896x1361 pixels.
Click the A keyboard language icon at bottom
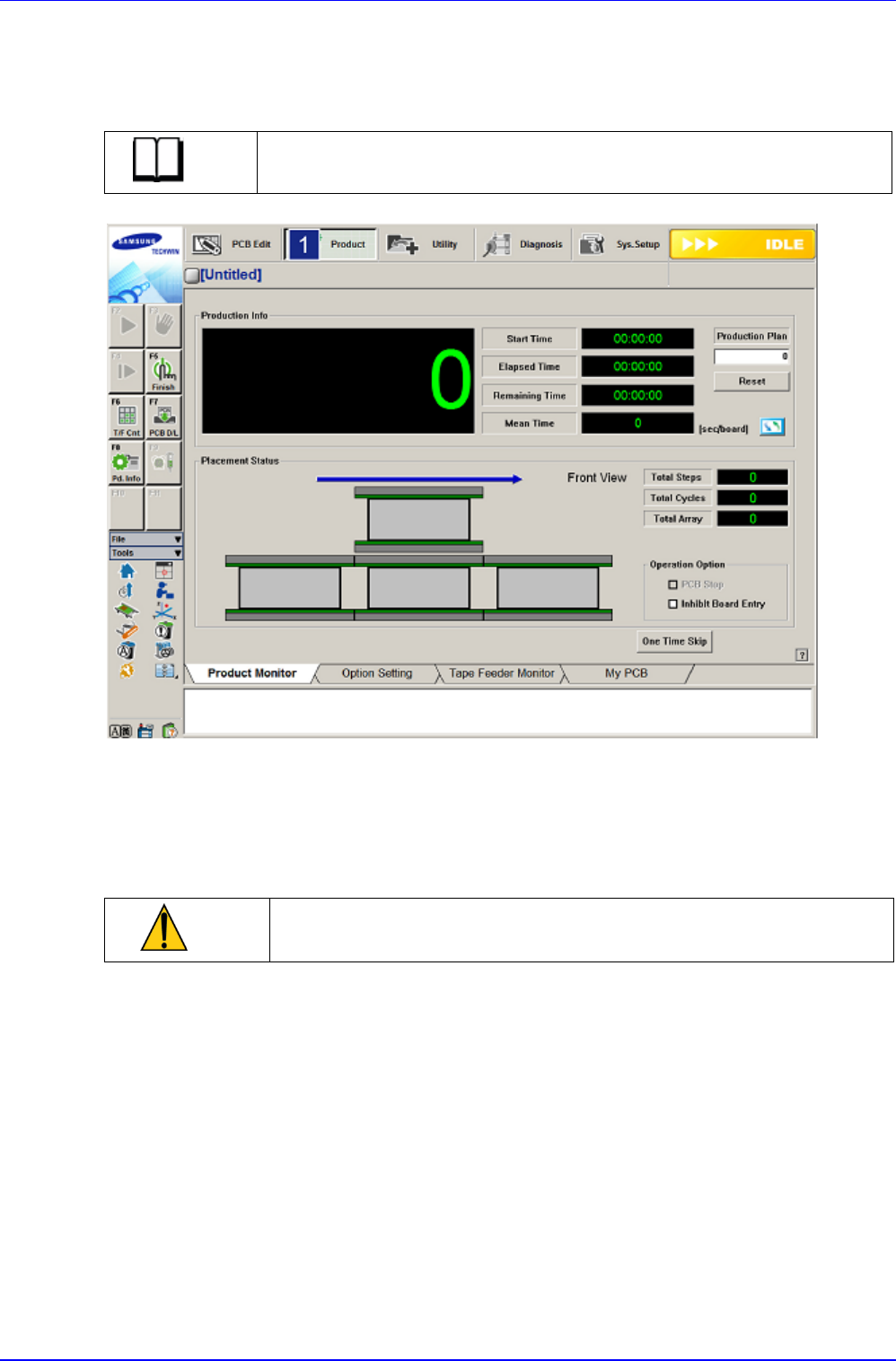[120, 732]
